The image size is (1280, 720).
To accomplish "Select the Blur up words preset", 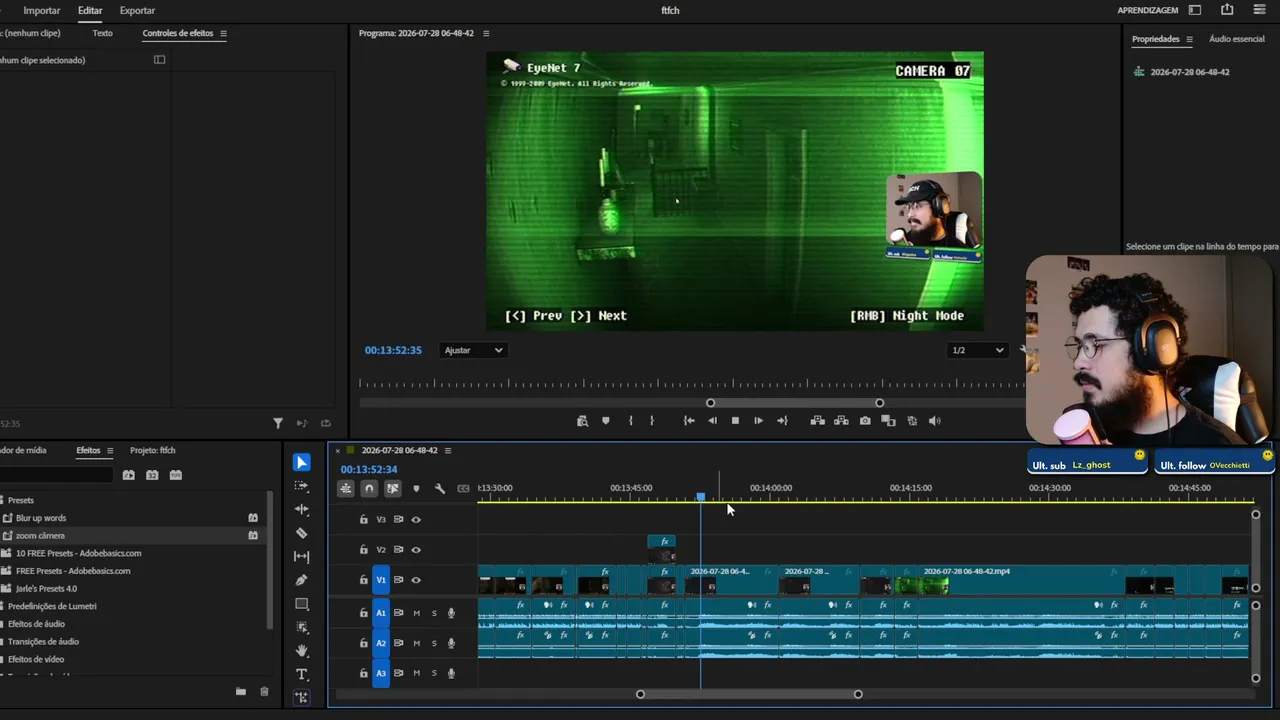I will click(41, 518).
